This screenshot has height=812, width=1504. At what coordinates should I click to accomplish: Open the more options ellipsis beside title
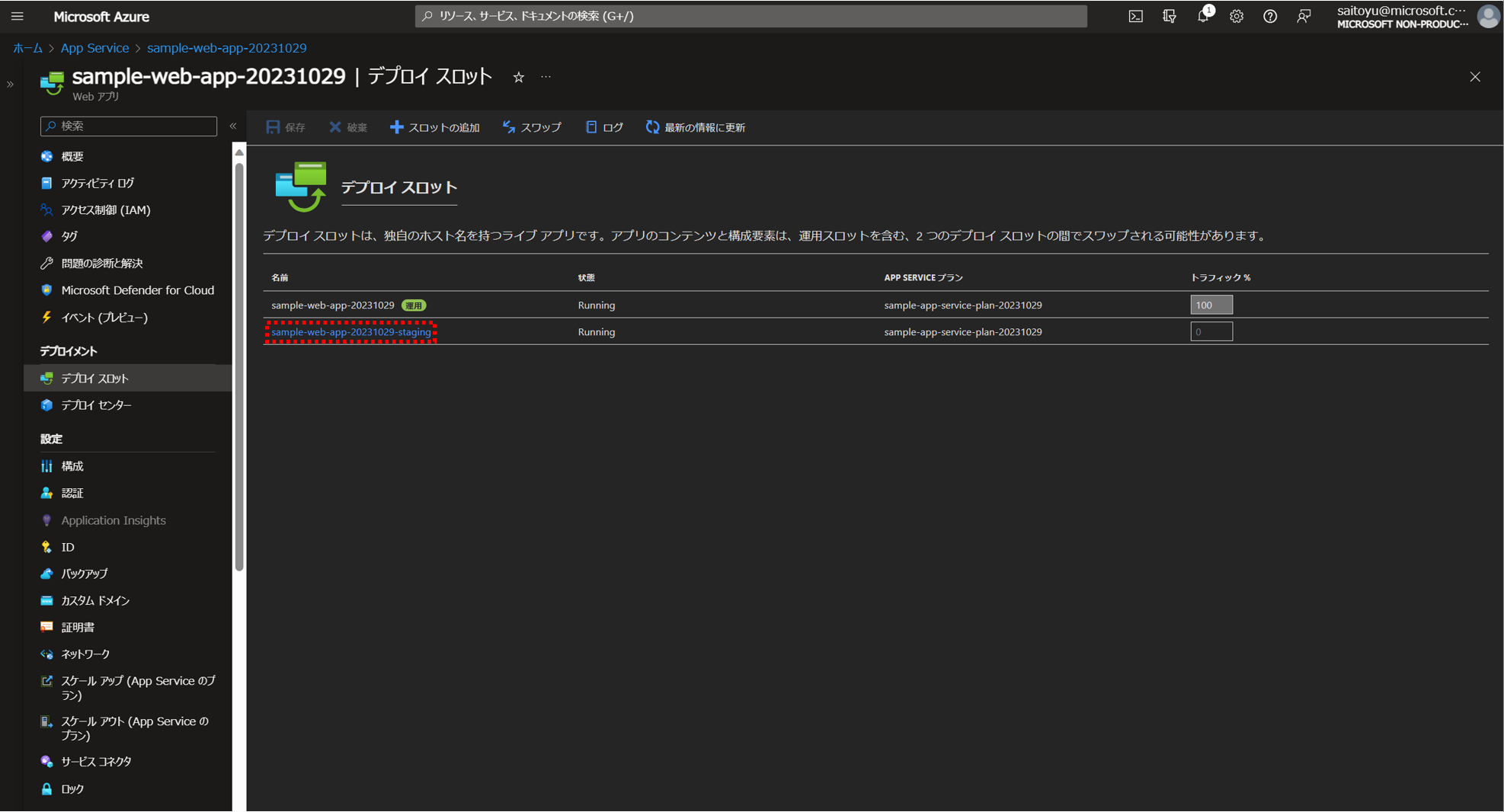tap(546, 77)
